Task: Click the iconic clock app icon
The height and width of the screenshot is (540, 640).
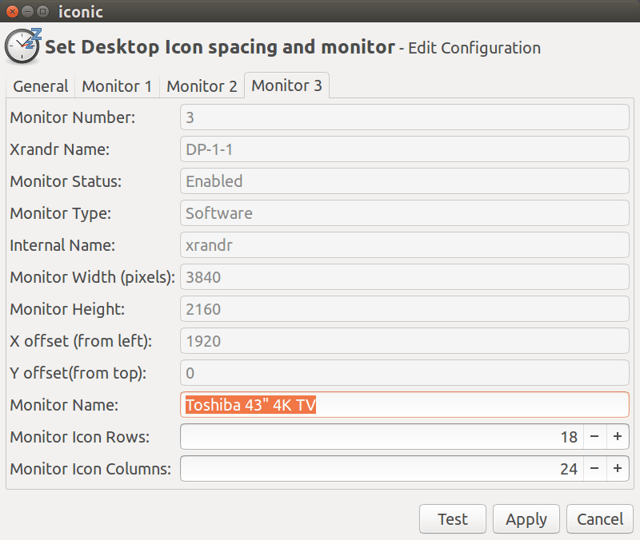Action: [x=22, y=46]
